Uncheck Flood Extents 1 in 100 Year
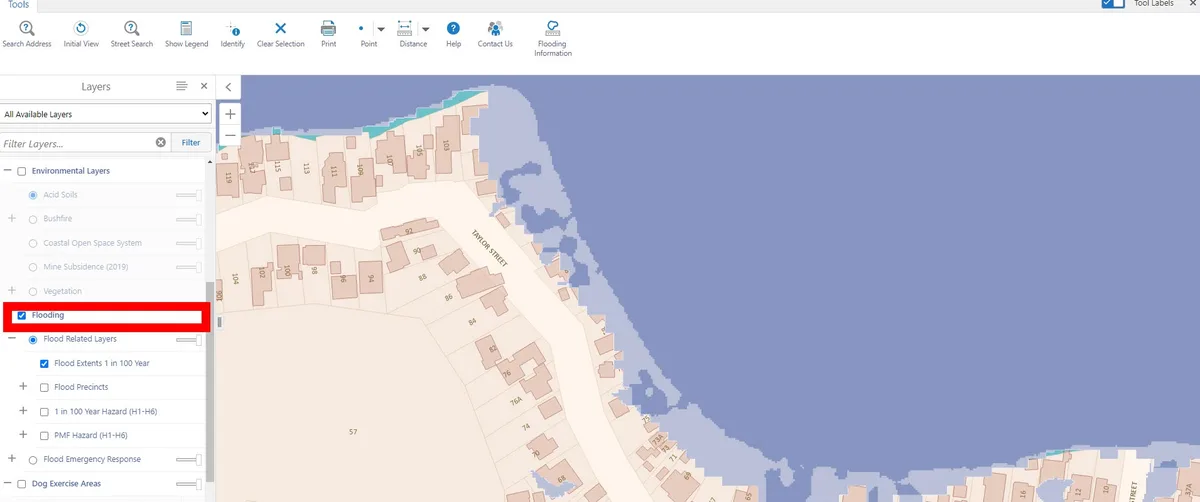The width and height of the screenshot is (1200, 502). point(44,363)
